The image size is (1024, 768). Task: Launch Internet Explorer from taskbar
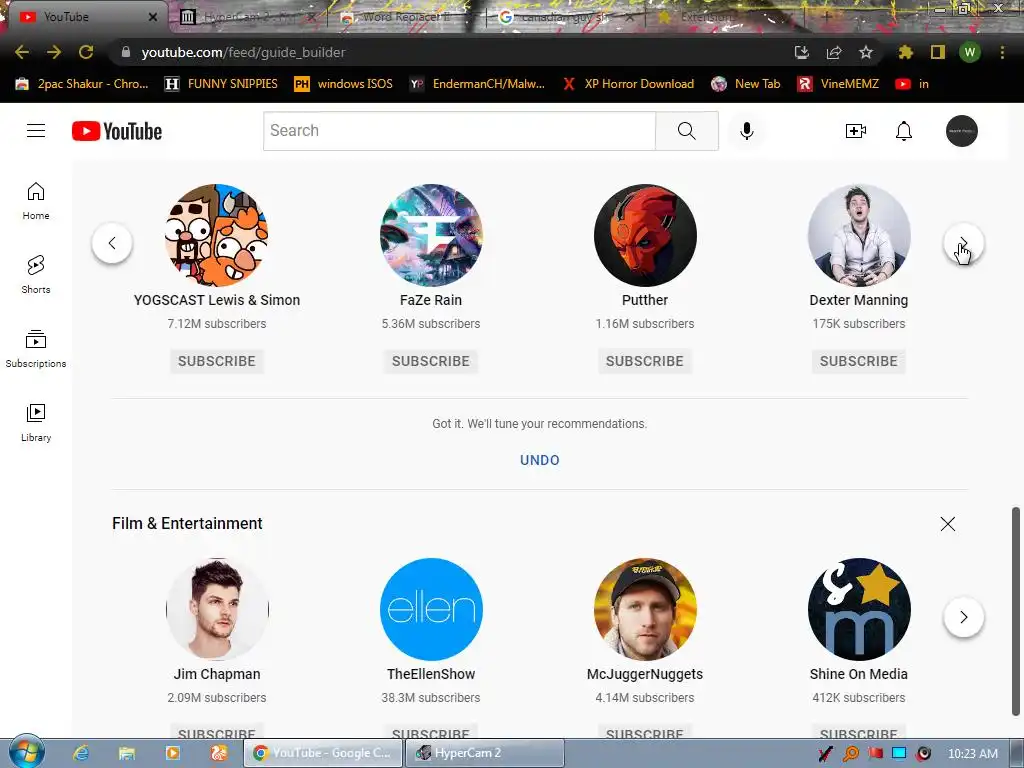(x=81, y=753)
